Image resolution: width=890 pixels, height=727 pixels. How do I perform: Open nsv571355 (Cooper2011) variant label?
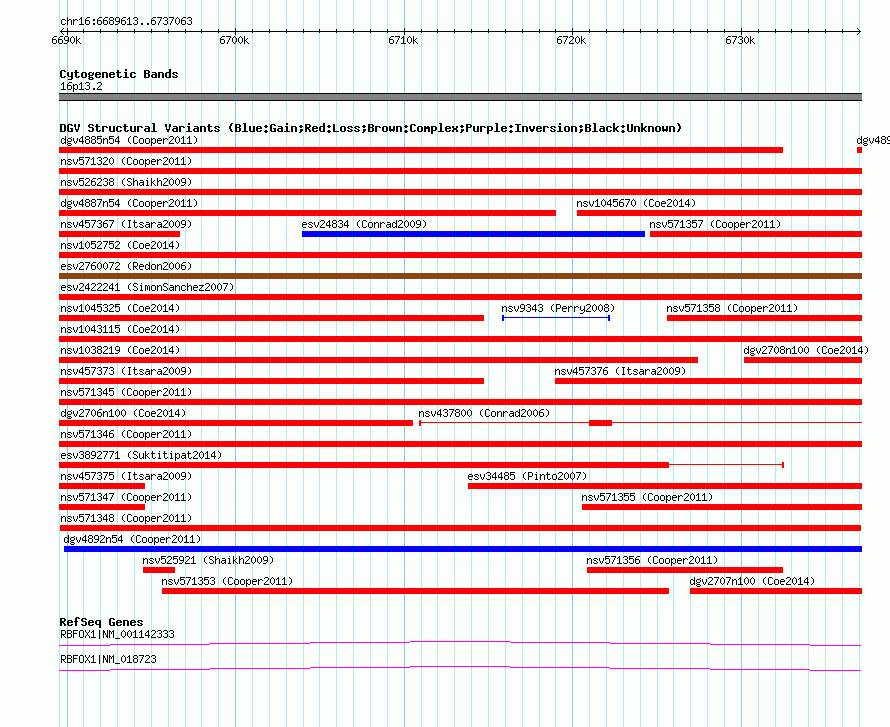click(x=647, y=497)
